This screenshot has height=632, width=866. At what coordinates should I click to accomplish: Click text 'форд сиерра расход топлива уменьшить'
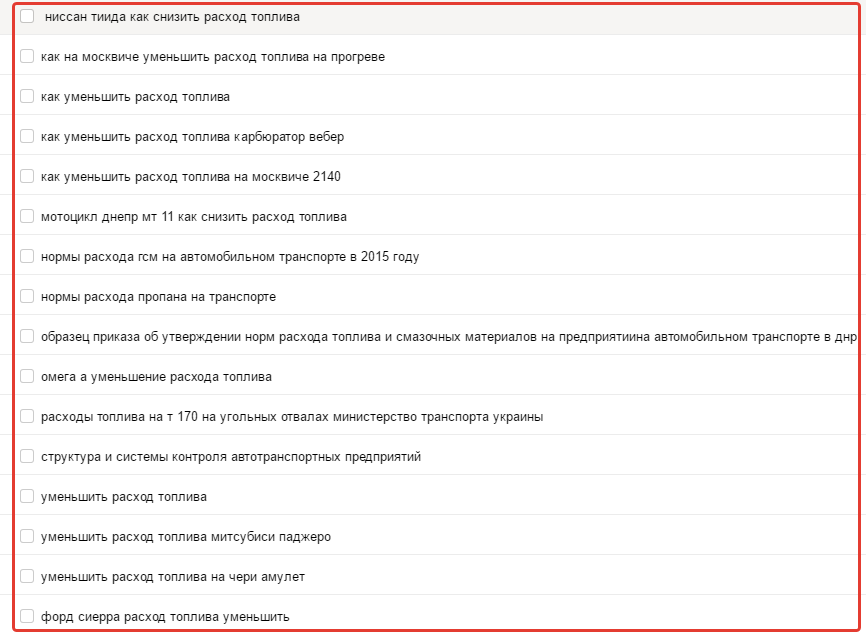point(165,617)
